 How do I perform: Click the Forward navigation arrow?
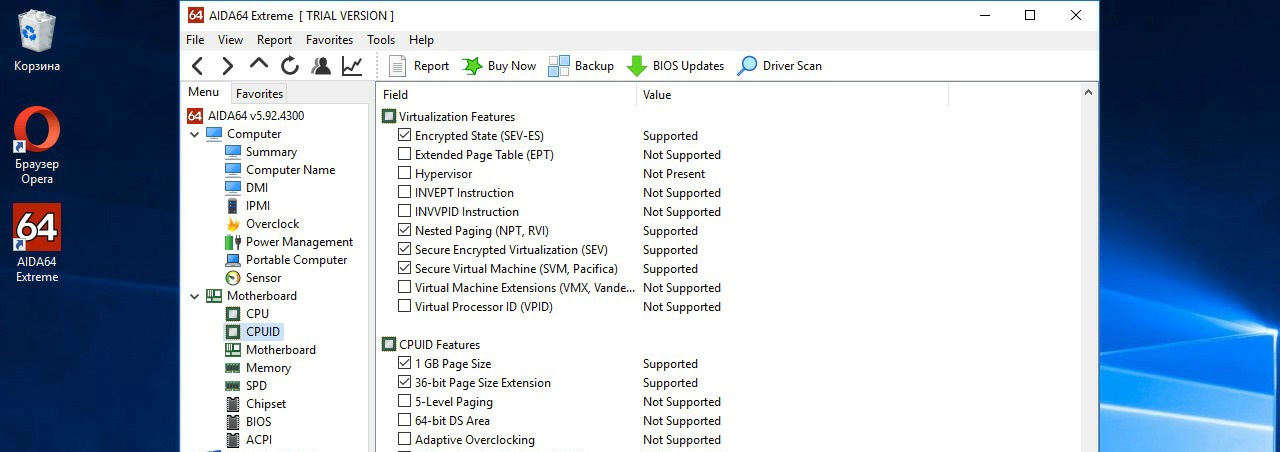click(228, 66)
